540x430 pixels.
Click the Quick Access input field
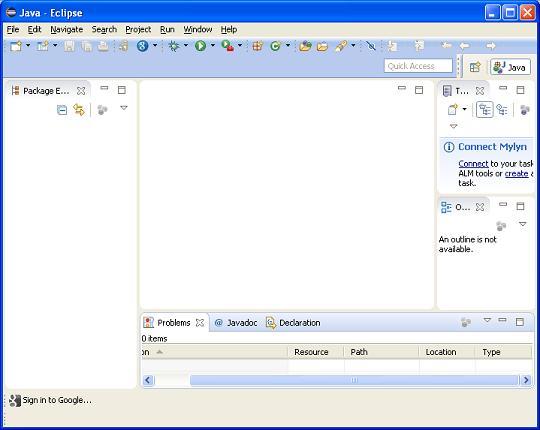[418, 66]
